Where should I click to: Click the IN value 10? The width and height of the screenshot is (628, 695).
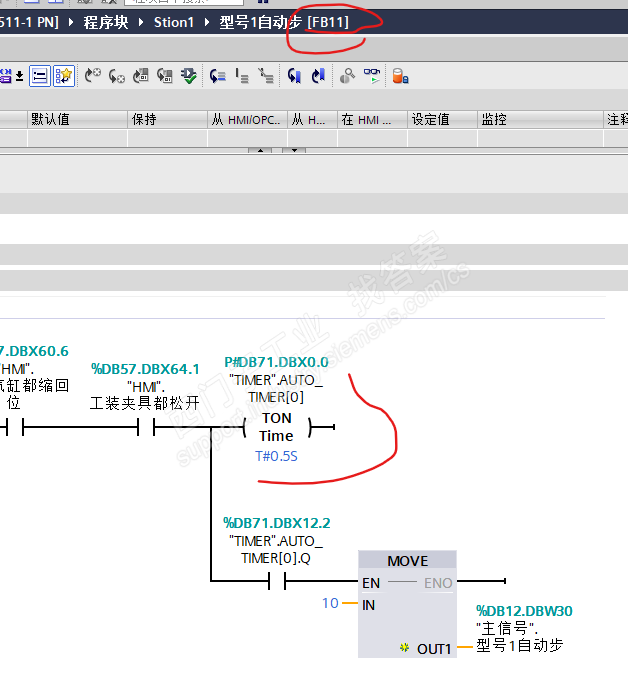click(x=330, y=603)
